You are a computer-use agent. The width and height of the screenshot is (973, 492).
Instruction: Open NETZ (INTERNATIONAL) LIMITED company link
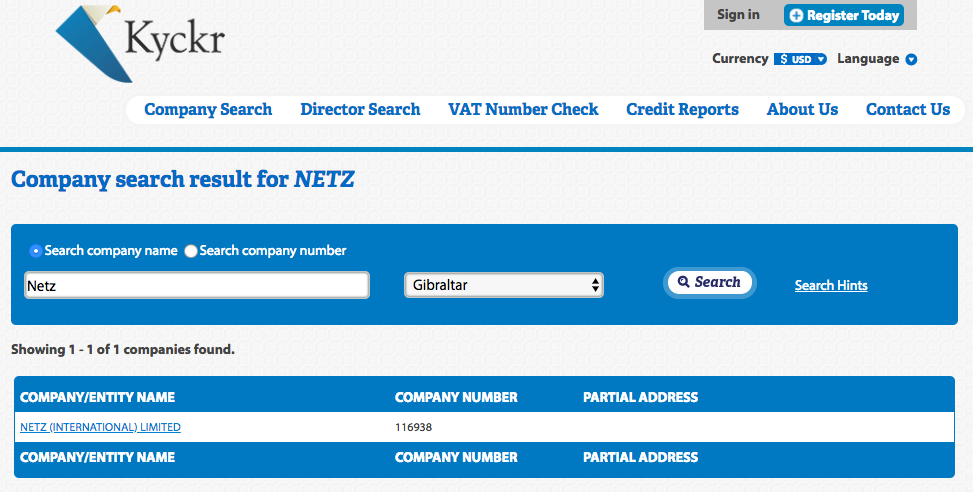(101, 427)
